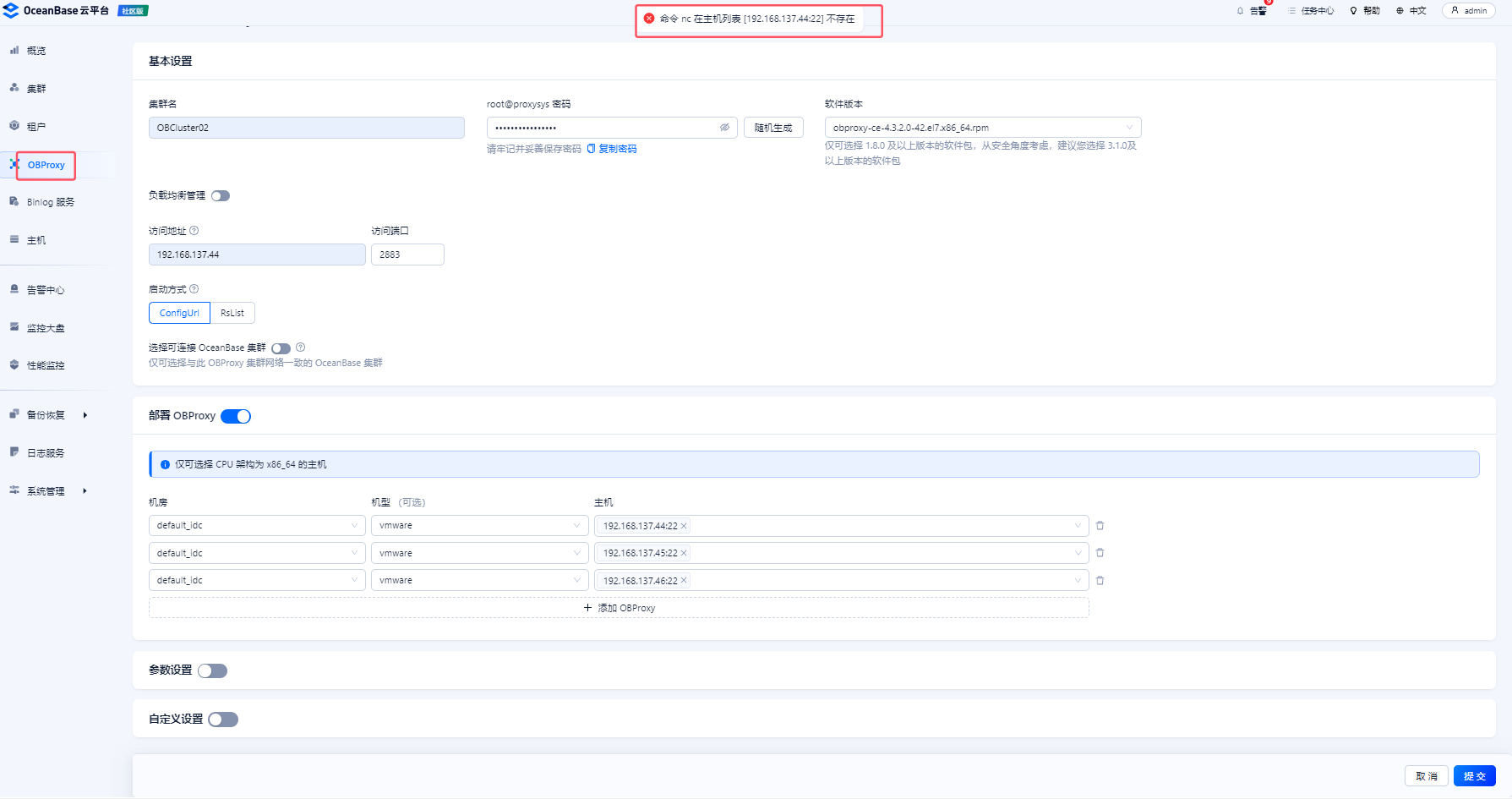The image size is (1512, 799).
Task: Remove the 192.168.137.45:22 host tag
Action: click(684, 553)
